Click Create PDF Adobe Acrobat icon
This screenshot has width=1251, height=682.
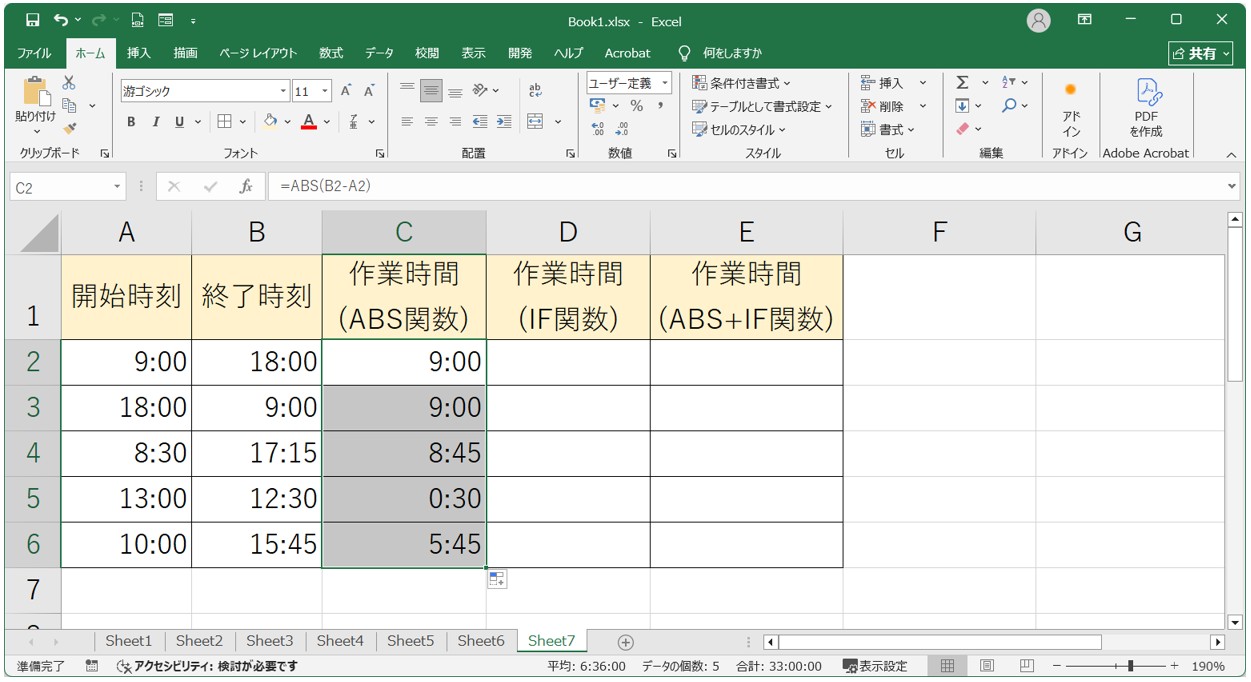1146,108
